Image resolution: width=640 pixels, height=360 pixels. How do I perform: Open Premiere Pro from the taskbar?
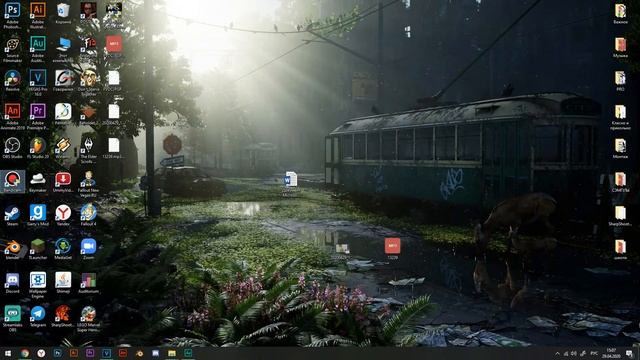click(x=90, y=353)
